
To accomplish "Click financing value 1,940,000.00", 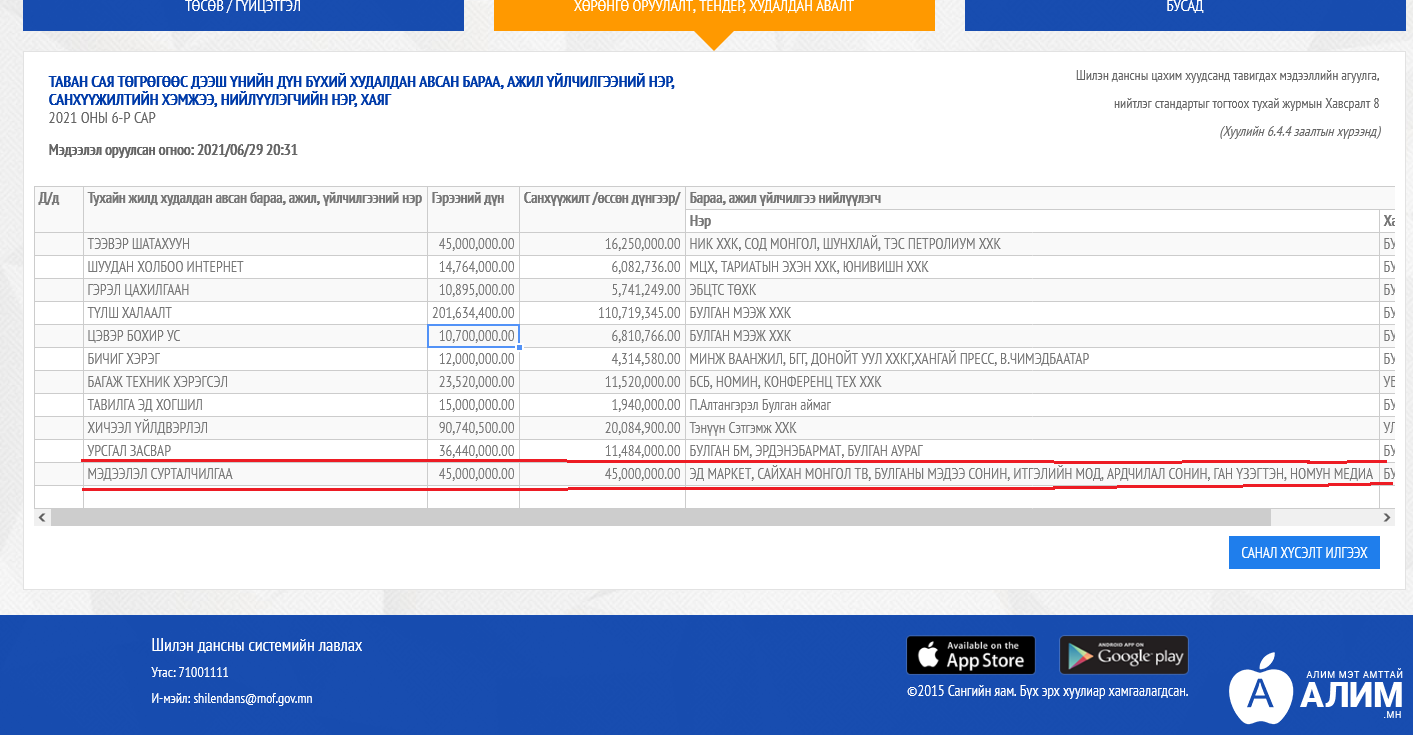I will coord(603,405).
